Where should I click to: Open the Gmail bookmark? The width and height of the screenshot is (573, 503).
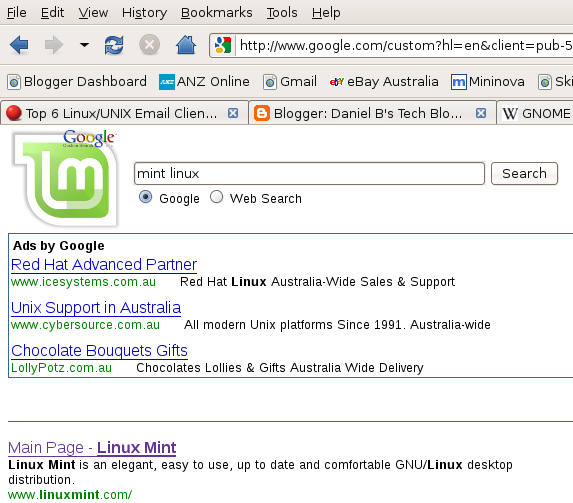click(290, 82)
